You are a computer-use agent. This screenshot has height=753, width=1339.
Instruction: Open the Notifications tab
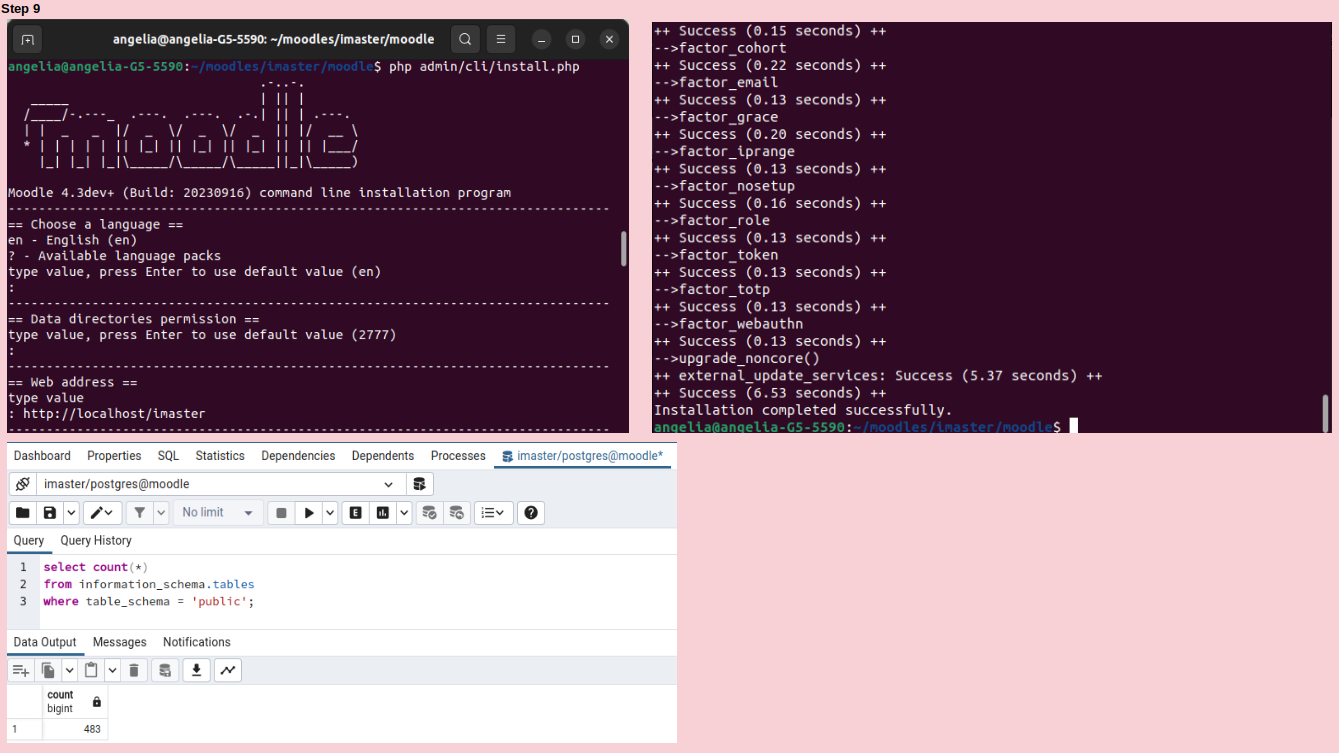coord(197,643)
